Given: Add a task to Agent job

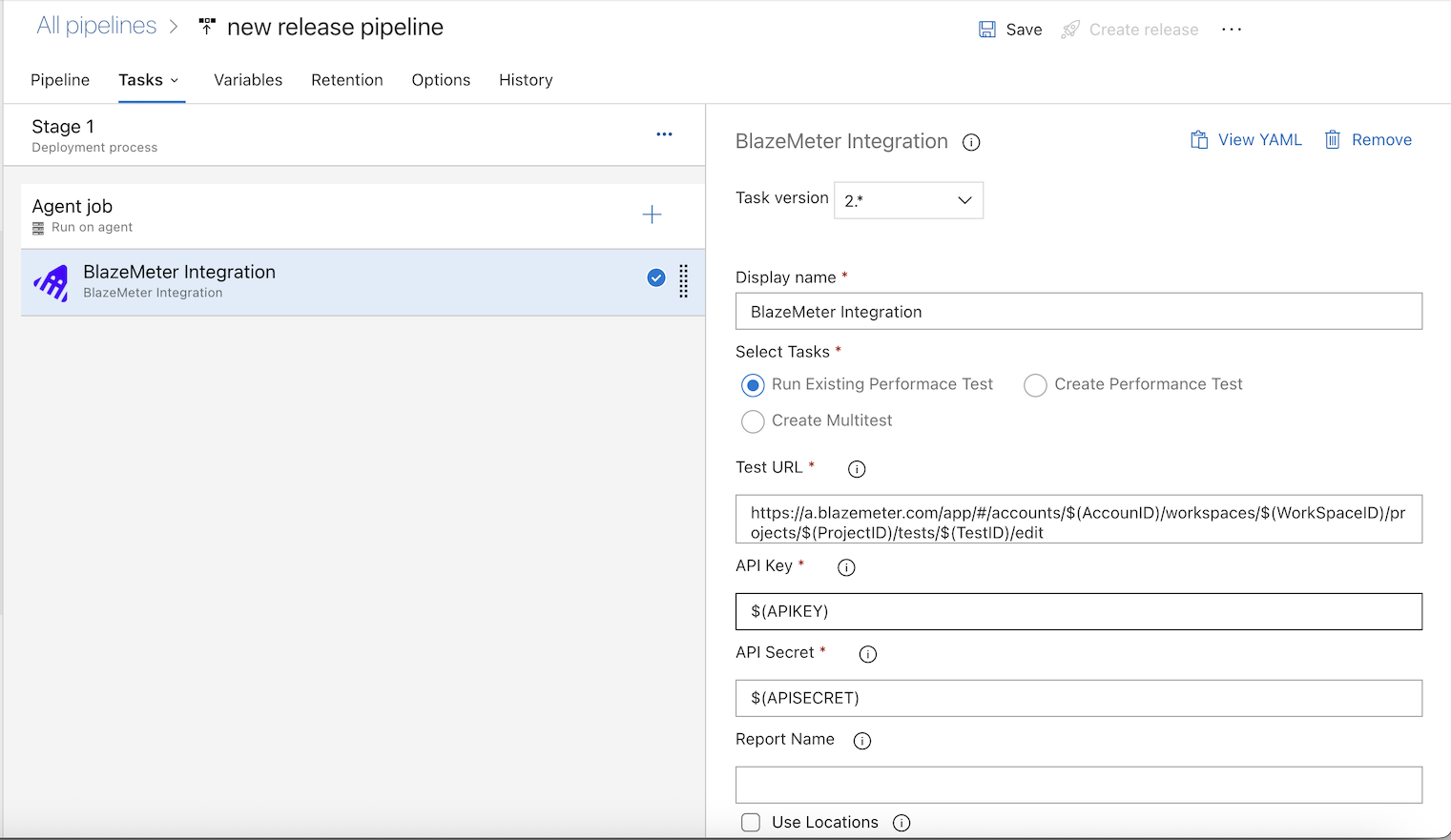Looking at the screenshot, I should coord(652,215).
